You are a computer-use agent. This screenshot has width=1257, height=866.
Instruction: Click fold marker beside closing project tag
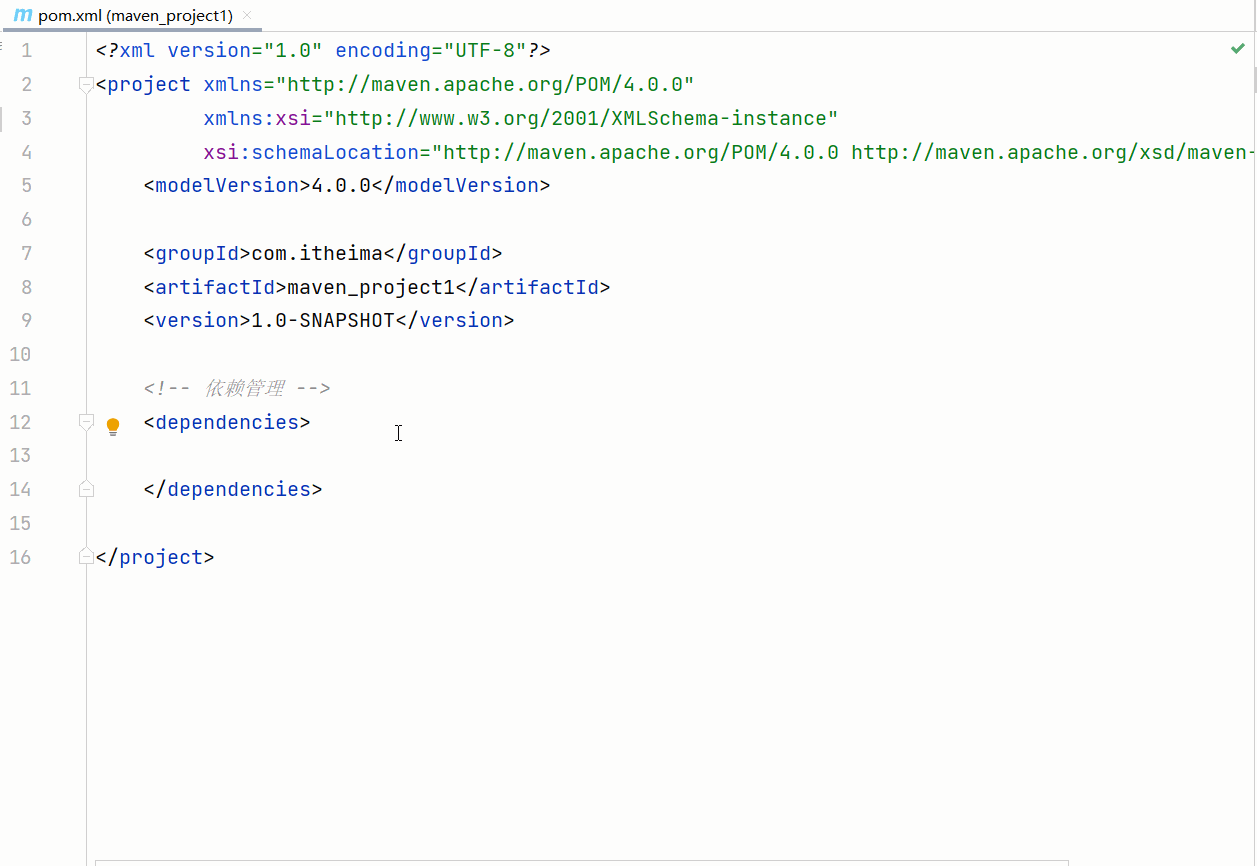click(x=87, y=557)
